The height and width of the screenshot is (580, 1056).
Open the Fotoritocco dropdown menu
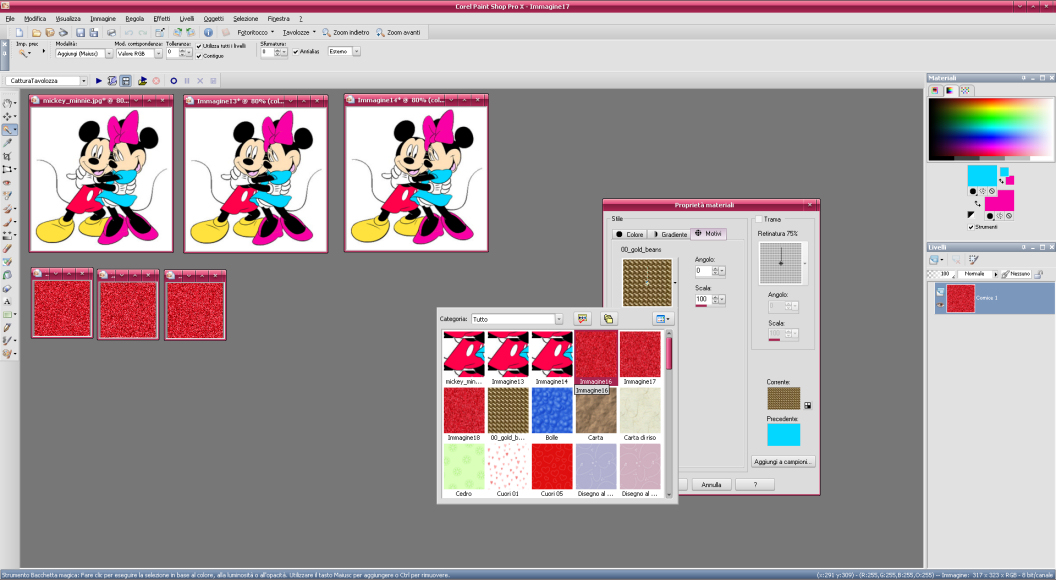tap(255, 32)
